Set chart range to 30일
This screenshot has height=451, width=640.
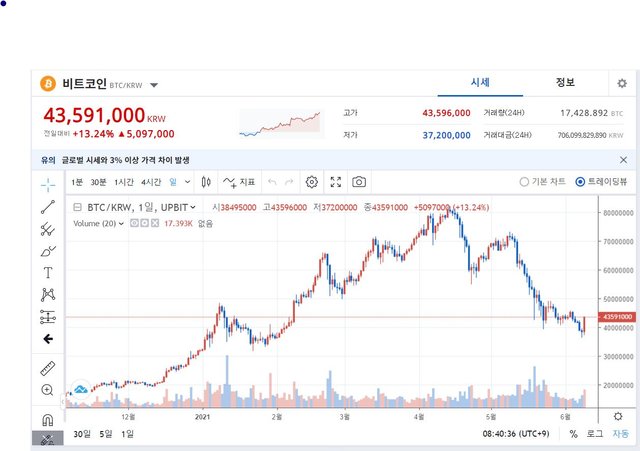pos(82,433)
